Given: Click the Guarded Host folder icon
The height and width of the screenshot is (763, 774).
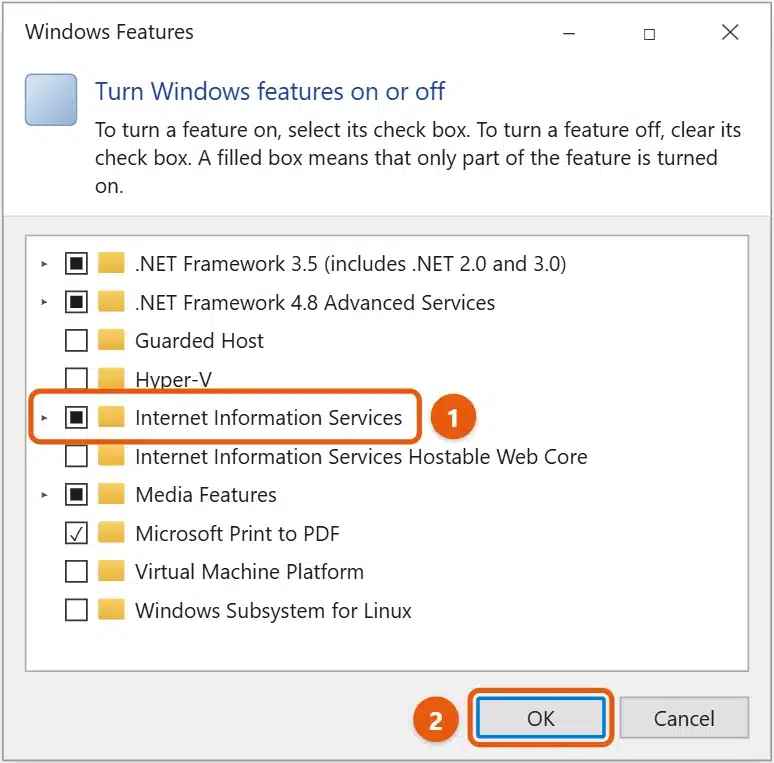Looking at the screenshot, I should [111, 340].
